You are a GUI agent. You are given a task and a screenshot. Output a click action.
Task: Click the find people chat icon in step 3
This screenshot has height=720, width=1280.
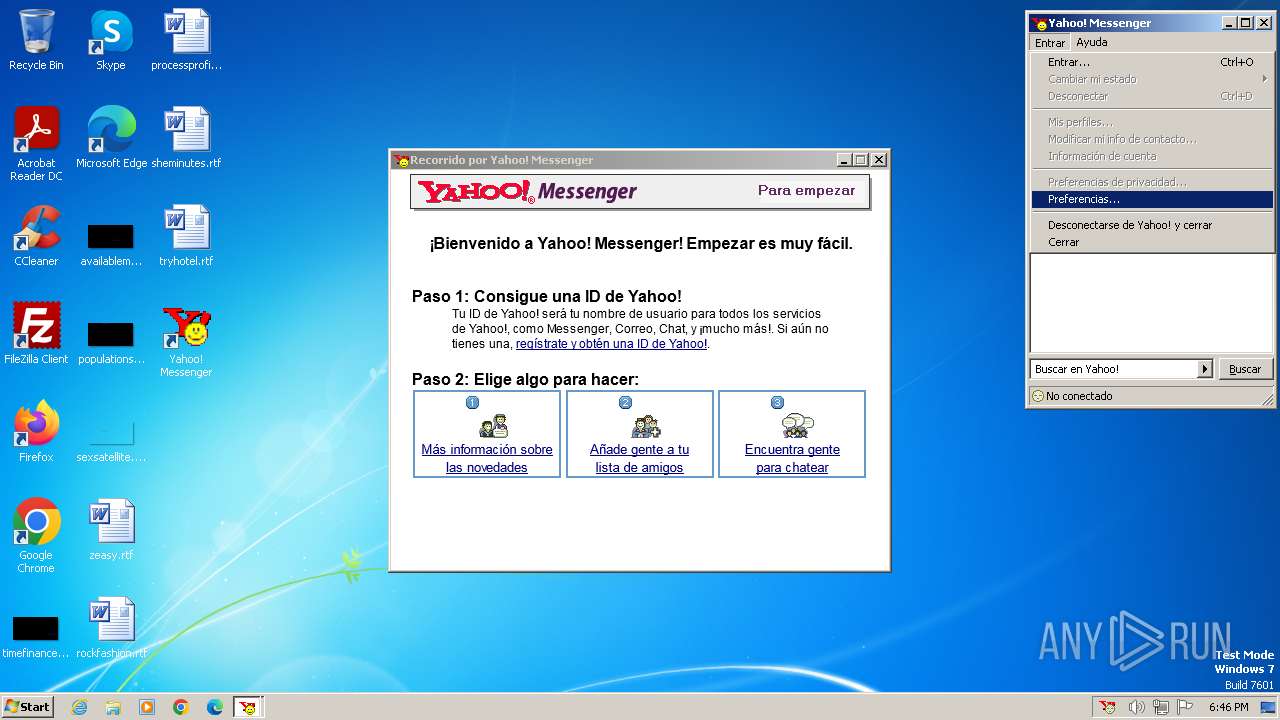pos(797,426)
